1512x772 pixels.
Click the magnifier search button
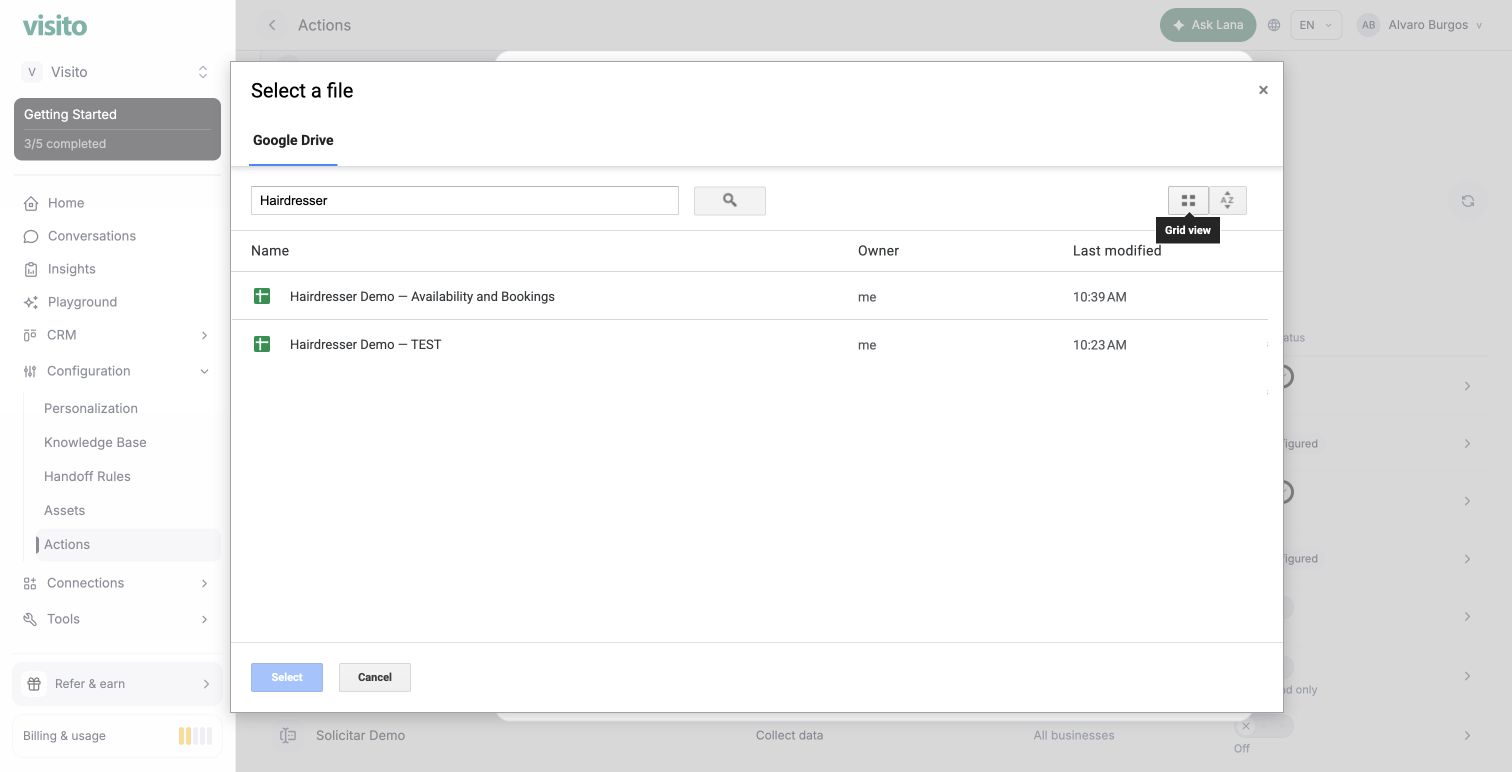click(x=730, y=200)
